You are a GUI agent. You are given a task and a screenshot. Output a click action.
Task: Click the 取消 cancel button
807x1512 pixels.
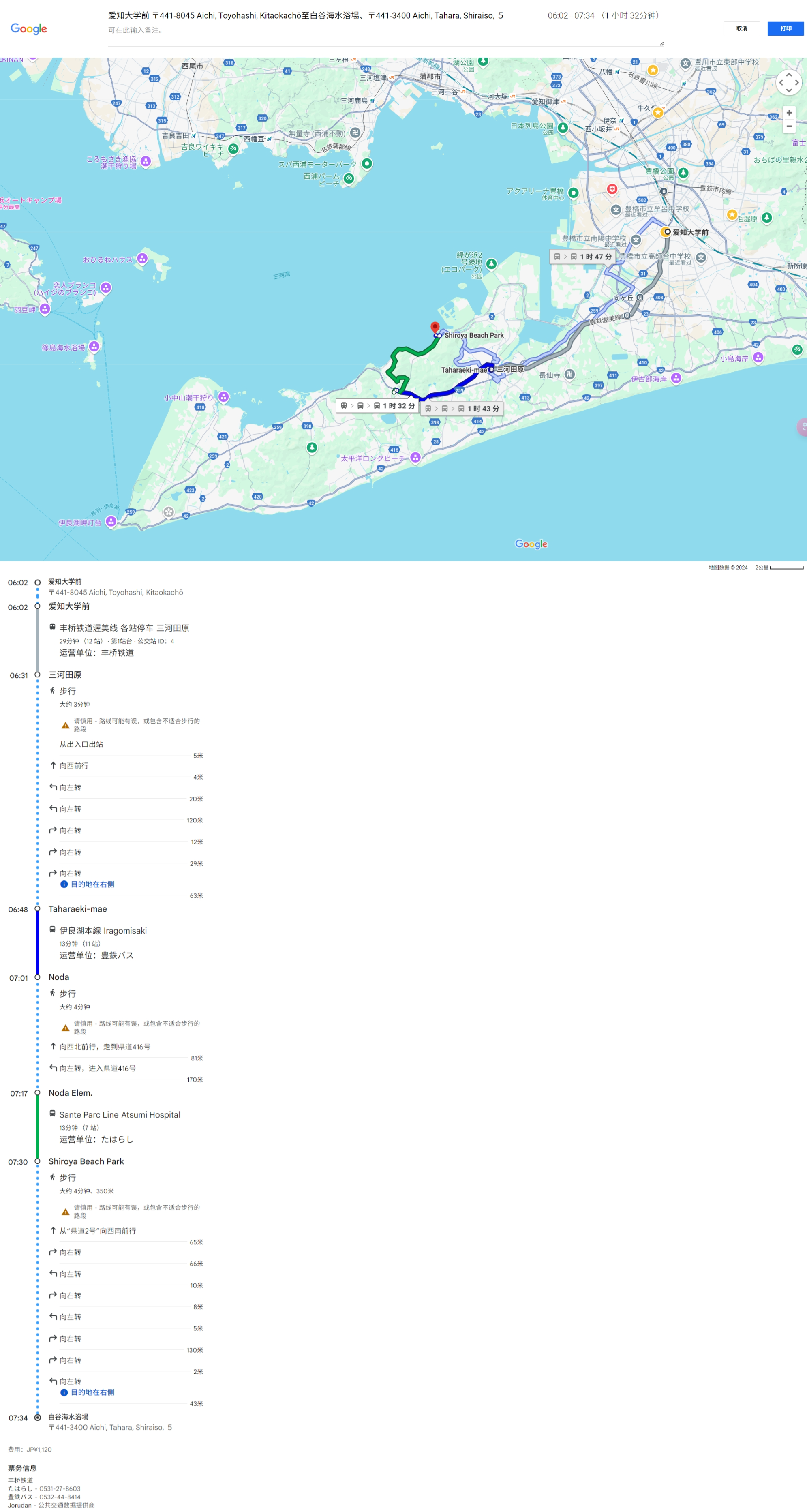741,29
